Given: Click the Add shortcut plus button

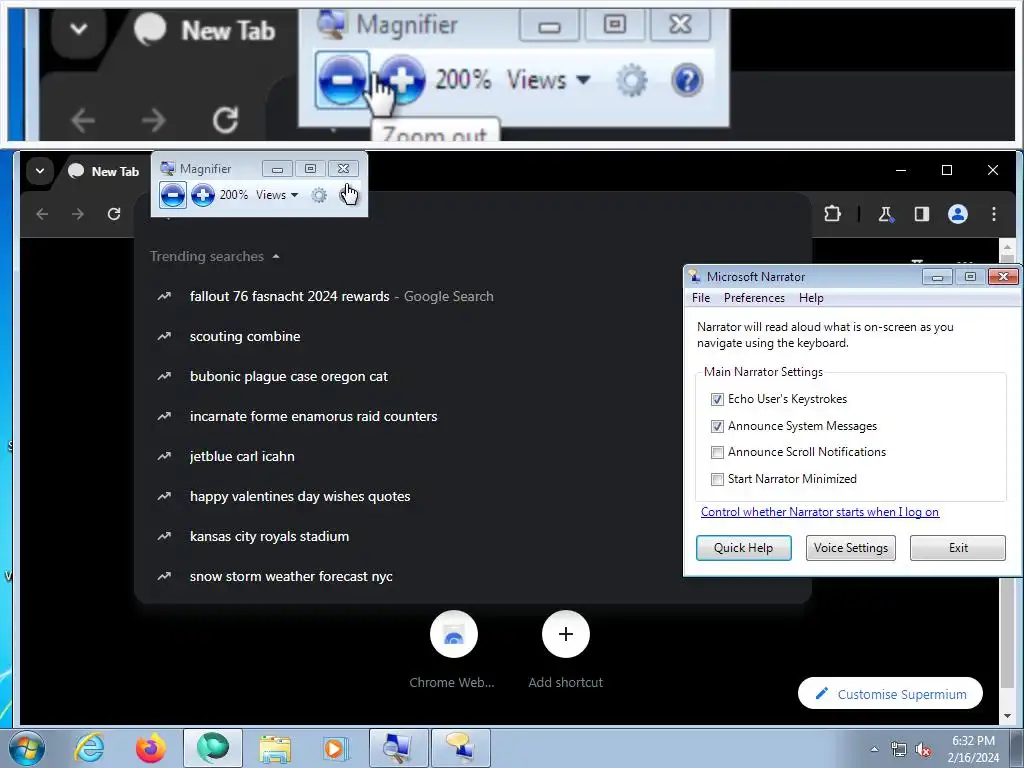Looking at the screenshot, I should 566,634.
